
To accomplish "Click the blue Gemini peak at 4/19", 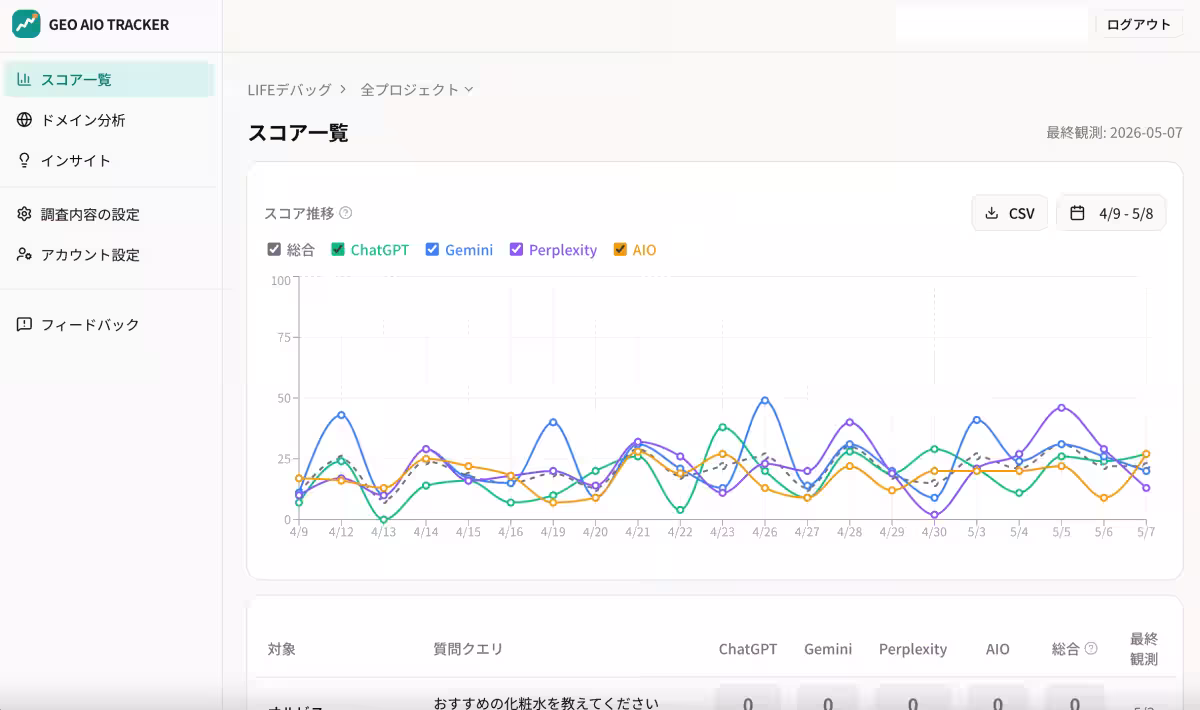I will (553, 422).
